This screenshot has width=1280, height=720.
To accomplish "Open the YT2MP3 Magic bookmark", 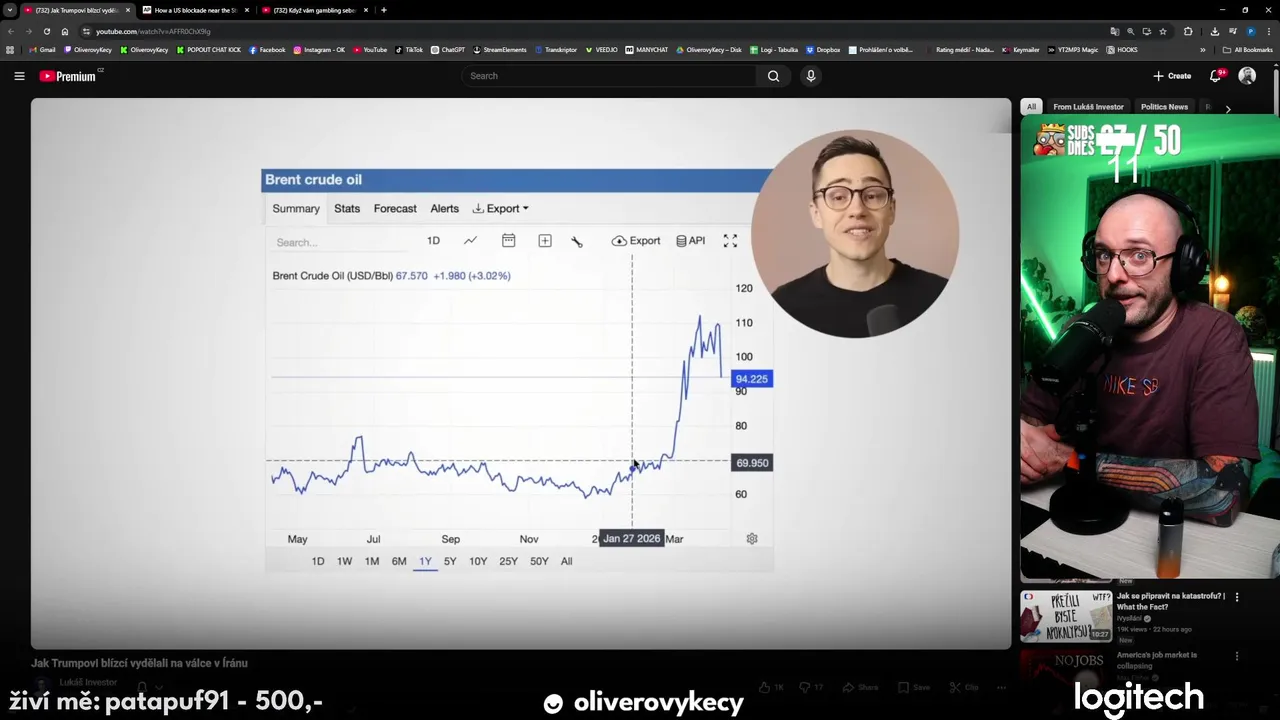I will coord(1074,50).
